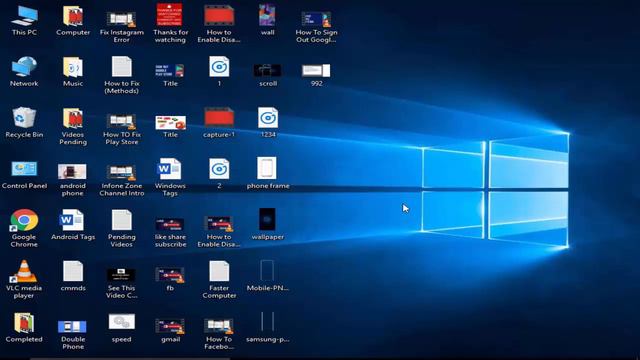
Task: Select the phone frame image file
Action: 268,173
